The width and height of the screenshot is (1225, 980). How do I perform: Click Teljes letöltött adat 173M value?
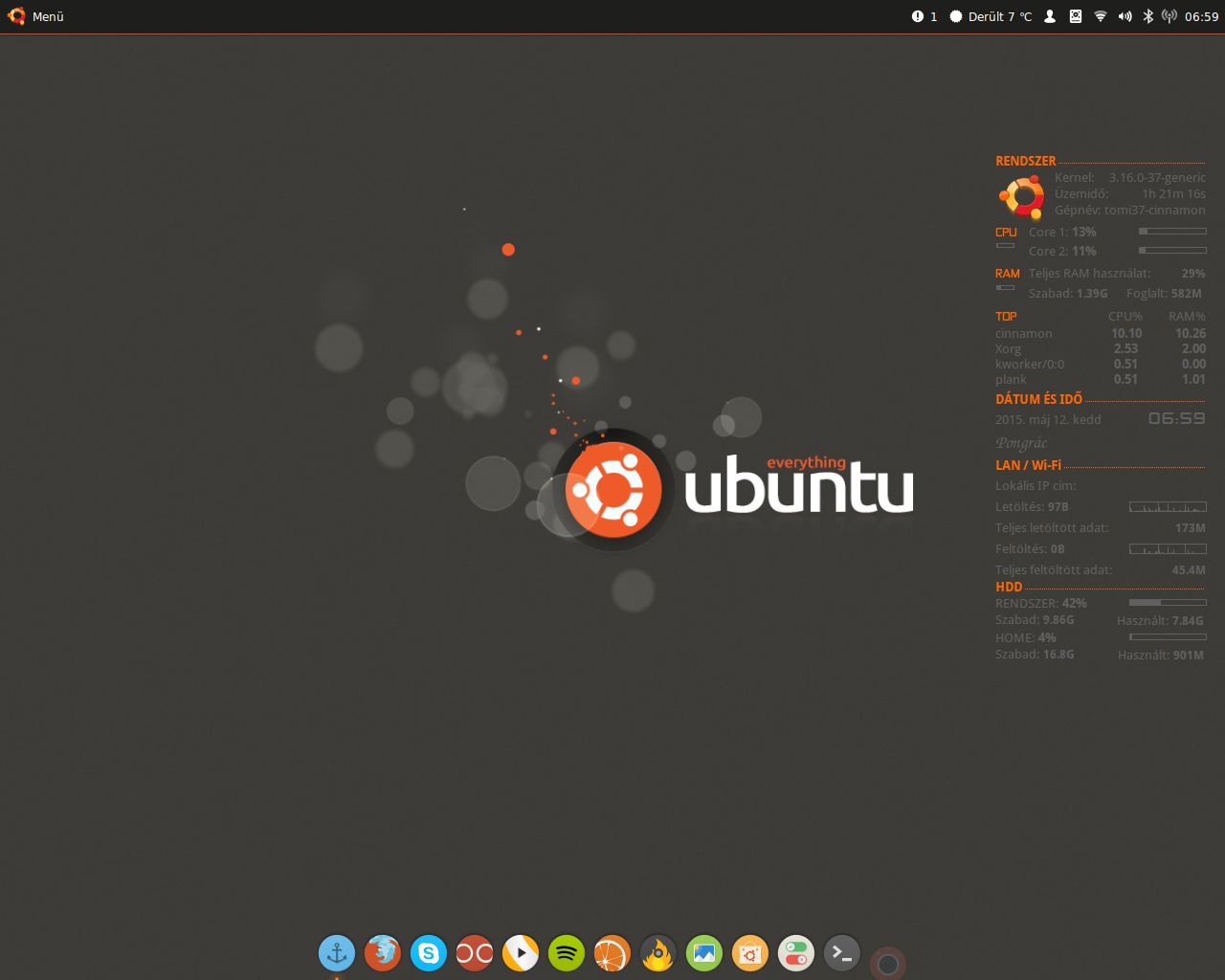(x=1191, y=527)
